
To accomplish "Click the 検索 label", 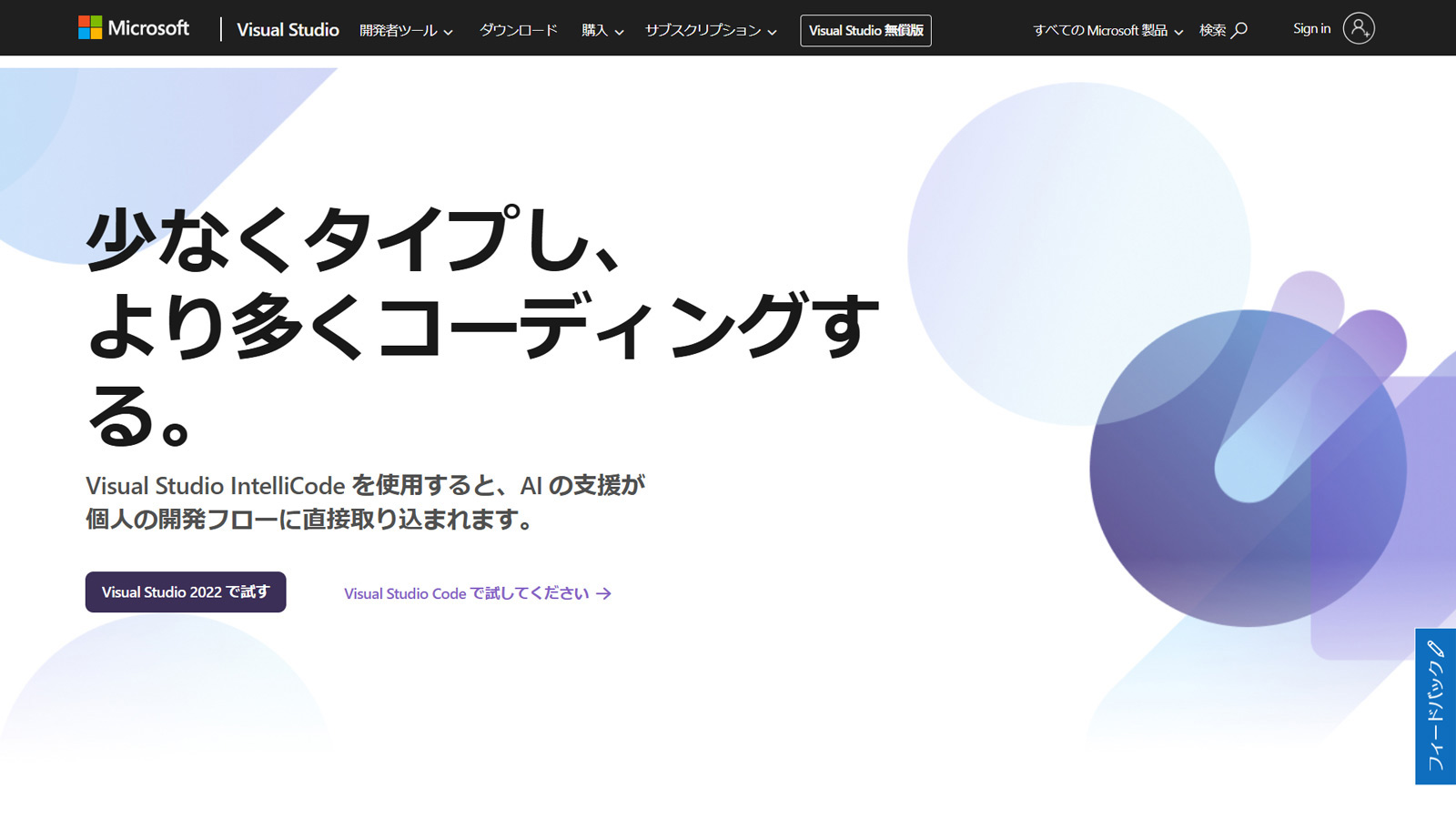I will click(1212, 30).
